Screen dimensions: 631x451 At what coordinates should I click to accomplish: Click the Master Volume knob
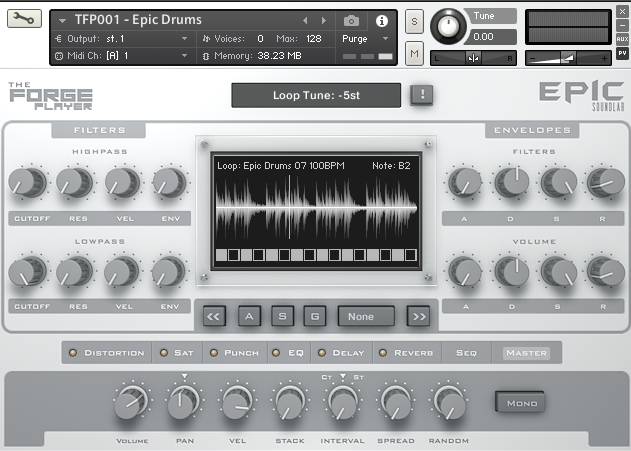click(131, 402)
